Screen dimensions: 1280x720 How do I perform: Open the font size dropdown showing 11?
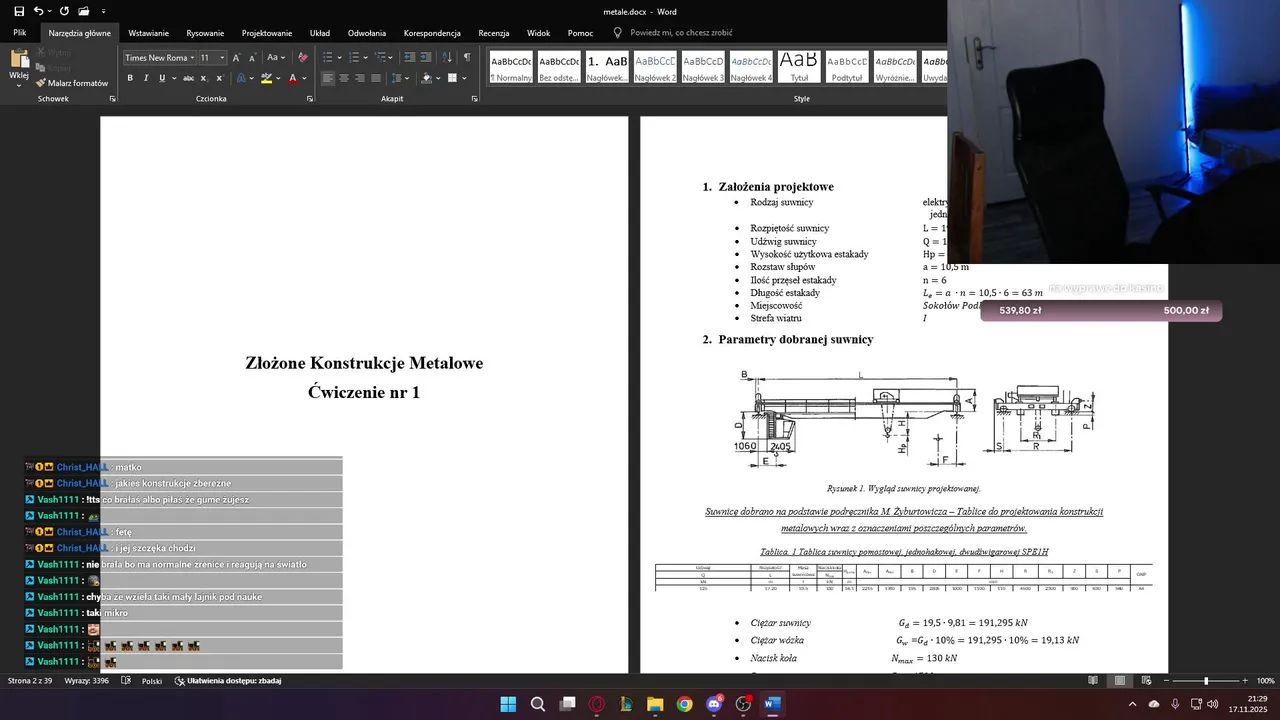click(222, 58)
